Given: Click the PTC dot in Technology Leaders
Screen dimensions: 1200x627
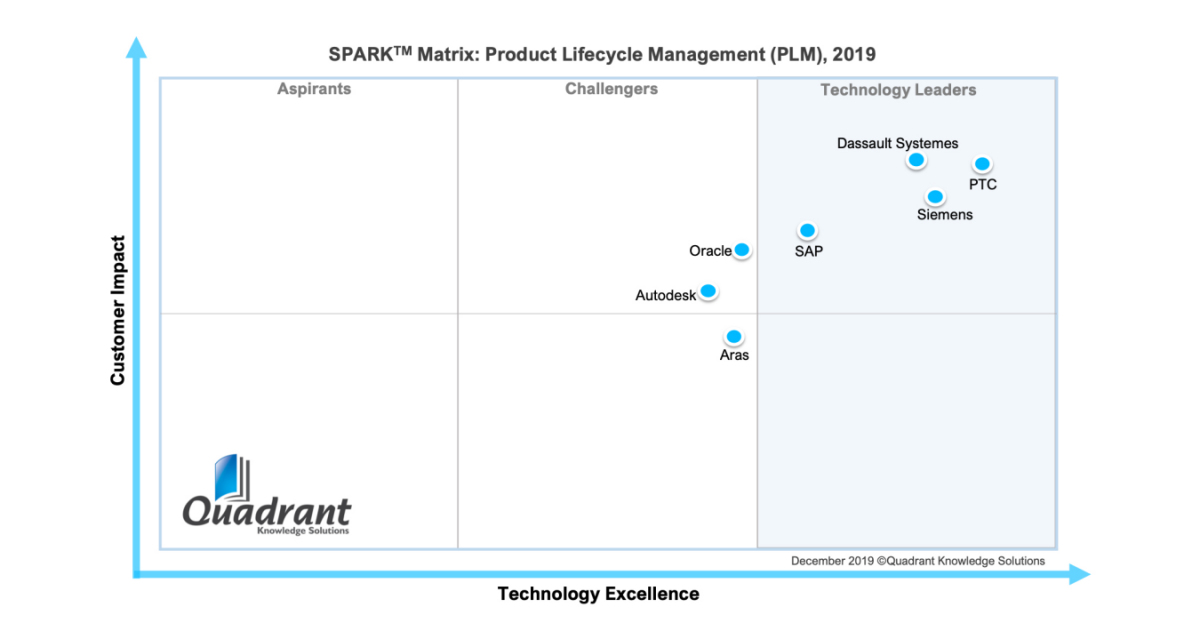Looking at the screenshot, I should pyautogui.click(x=981, y=162).
